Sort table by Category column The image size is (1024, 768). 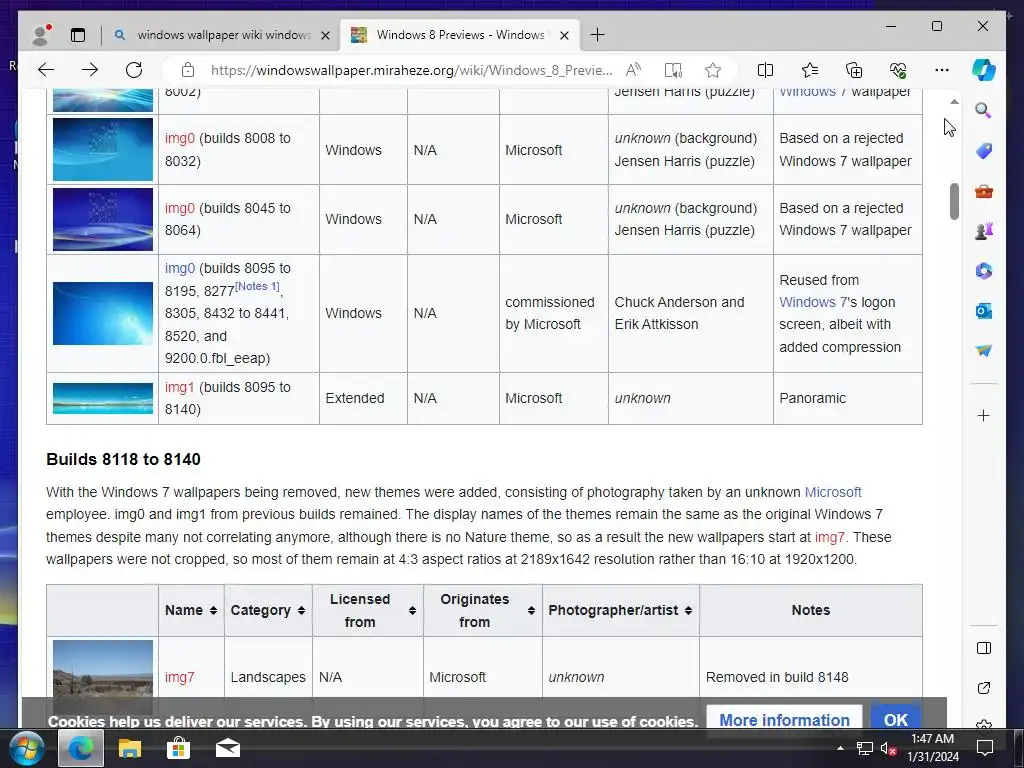point(301,611)
